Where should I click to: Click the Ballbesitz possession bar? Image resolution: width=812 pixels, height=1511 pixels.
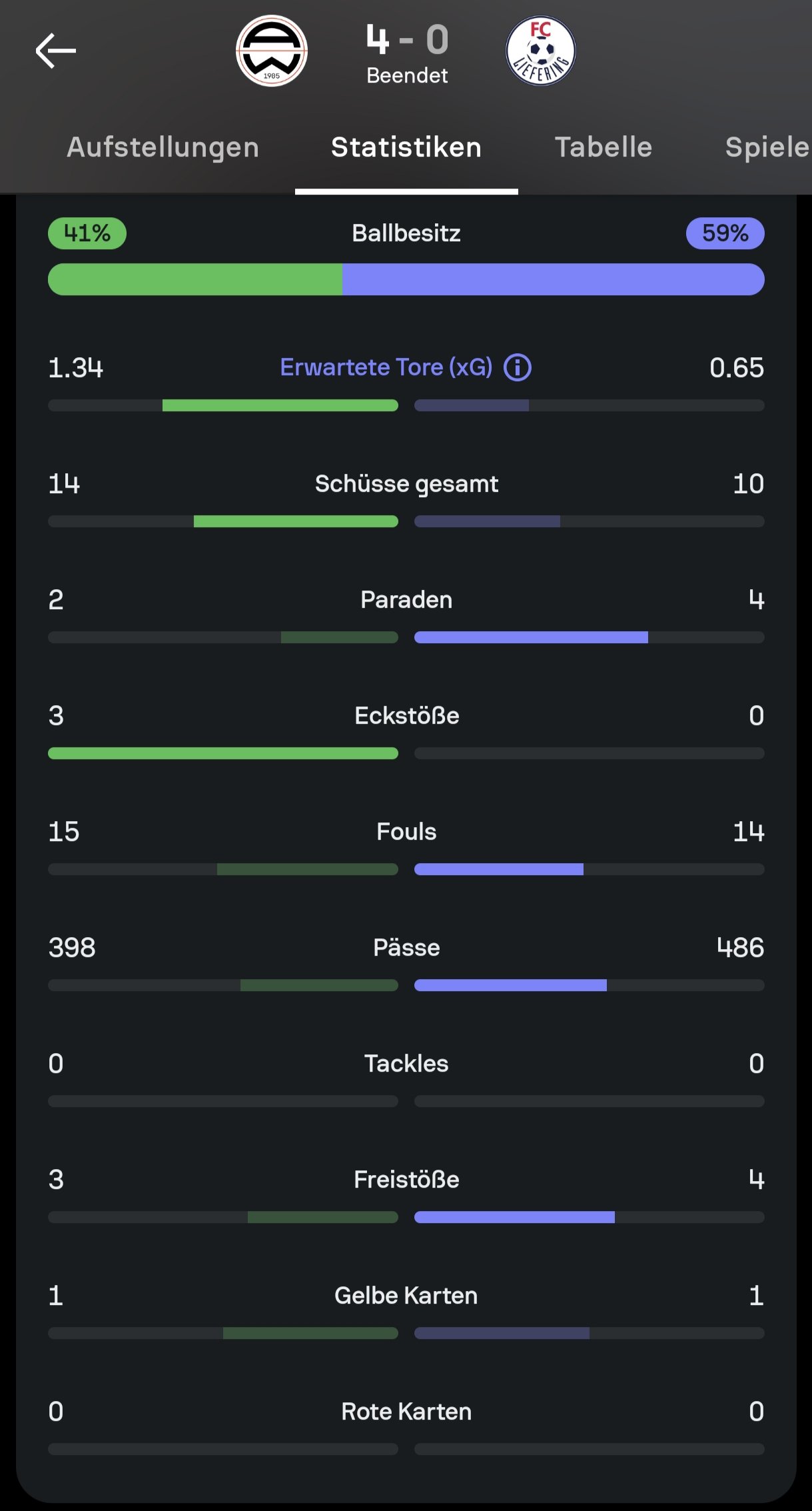click(406, 279)
